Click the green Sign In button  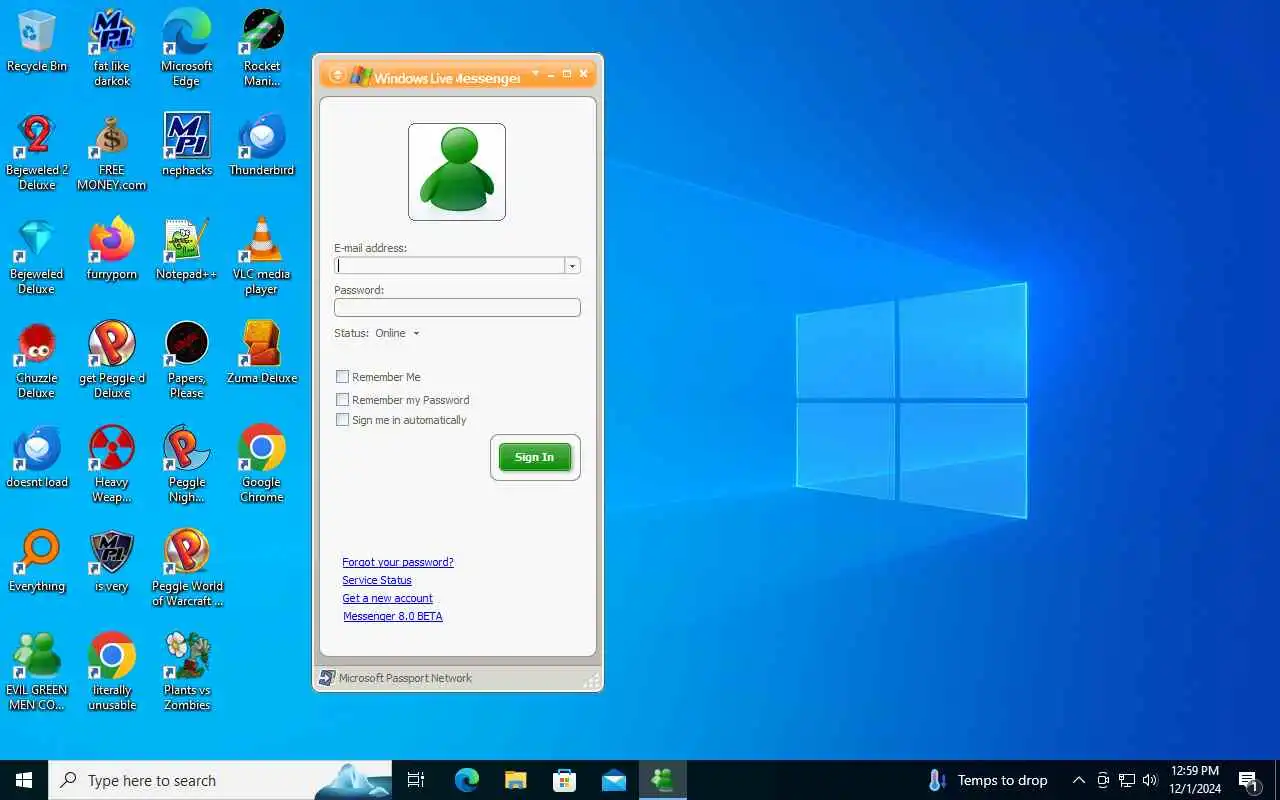click(535, 457)
